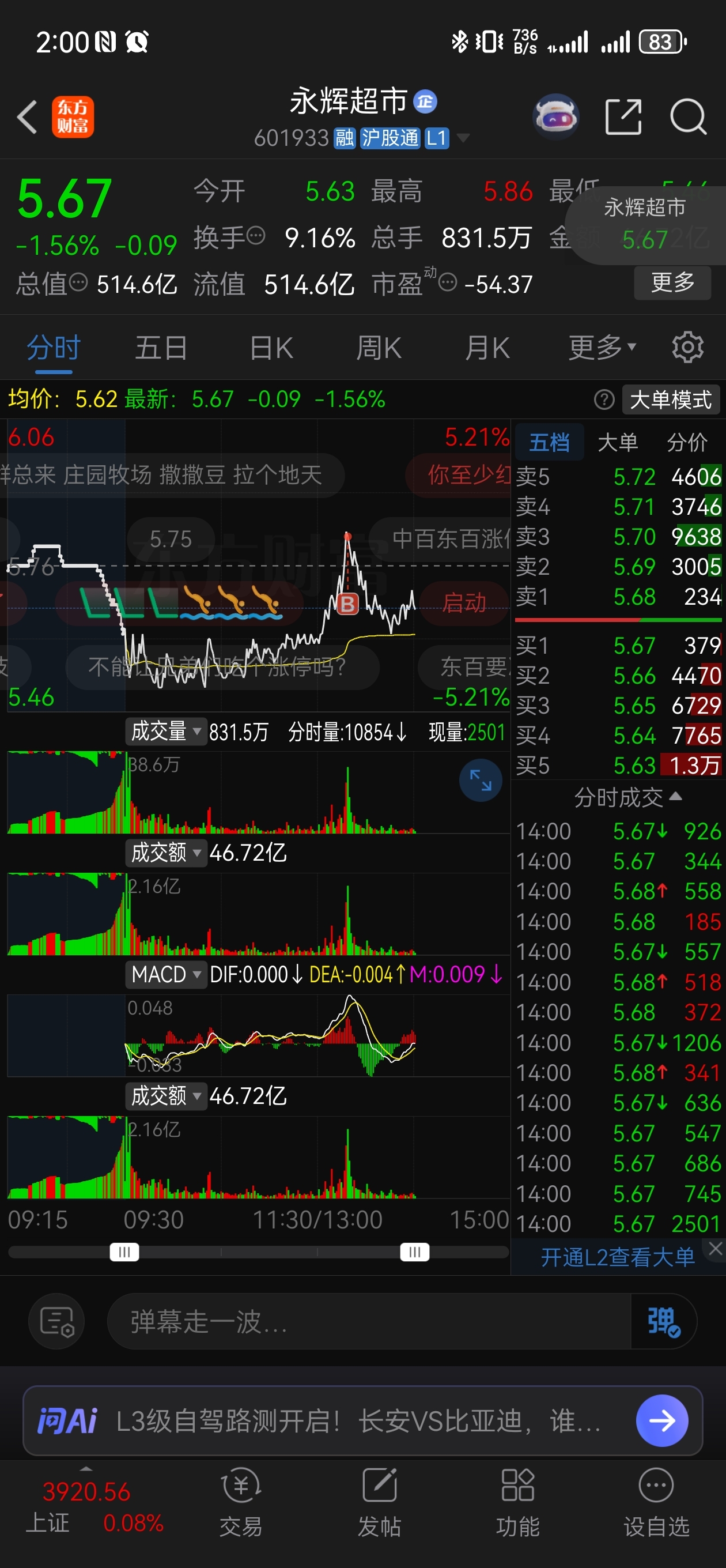Open the danmaku settings list icon
726x1568 pixels.
(56, 1321)
